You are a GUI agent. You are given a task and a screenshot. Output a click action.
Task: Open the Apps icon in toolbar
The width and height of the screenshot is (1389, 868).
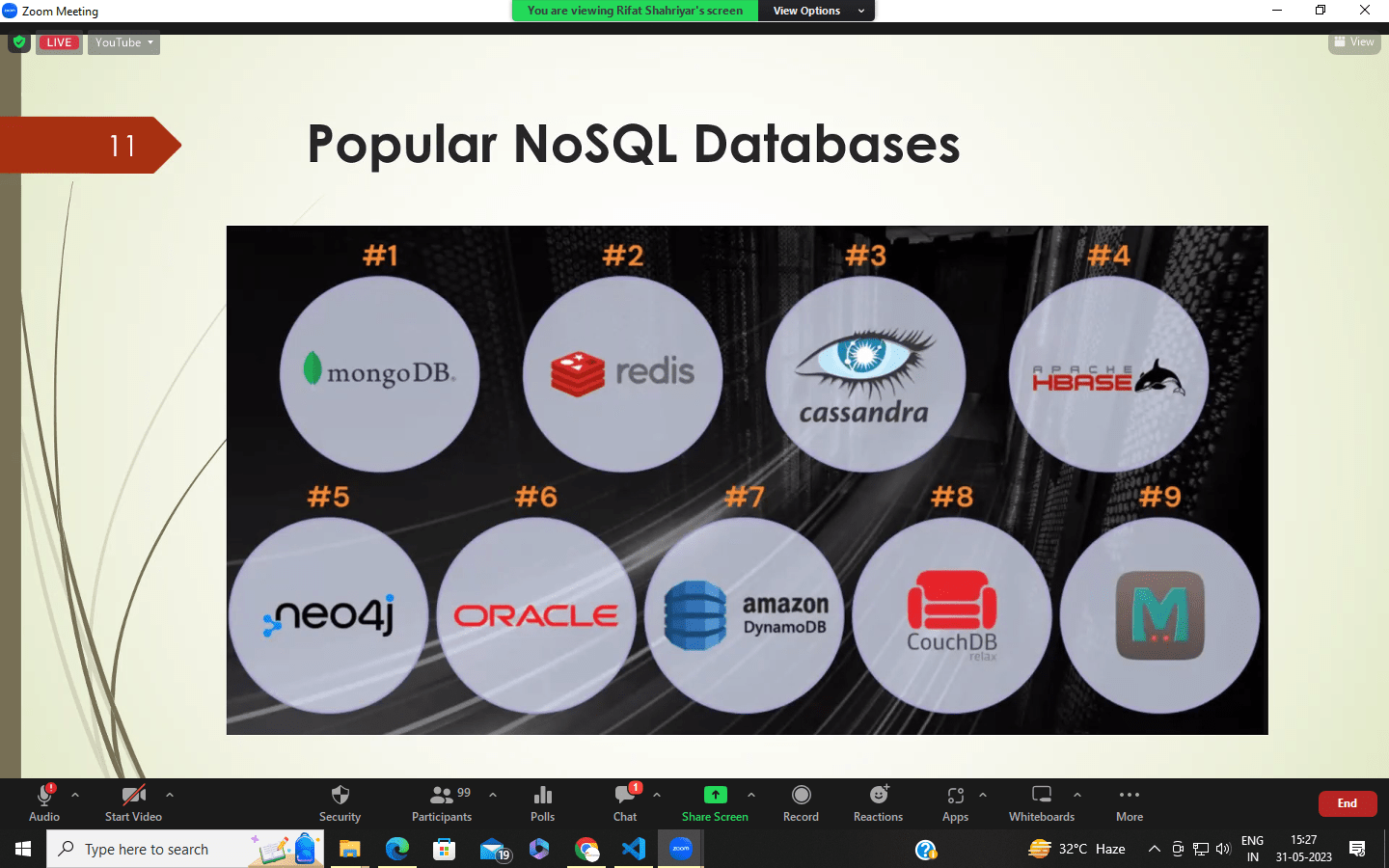(x=956, y=796)
